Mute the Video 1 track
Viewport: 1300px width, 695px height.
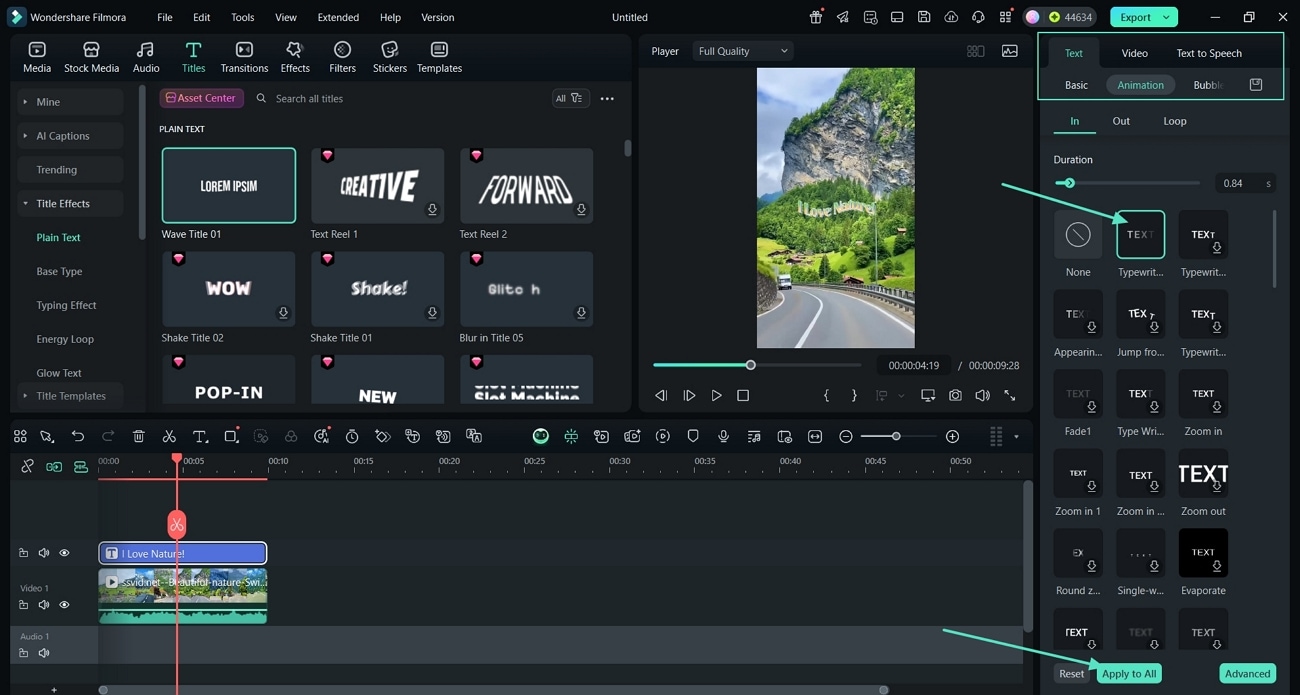[x=44, y=604]
